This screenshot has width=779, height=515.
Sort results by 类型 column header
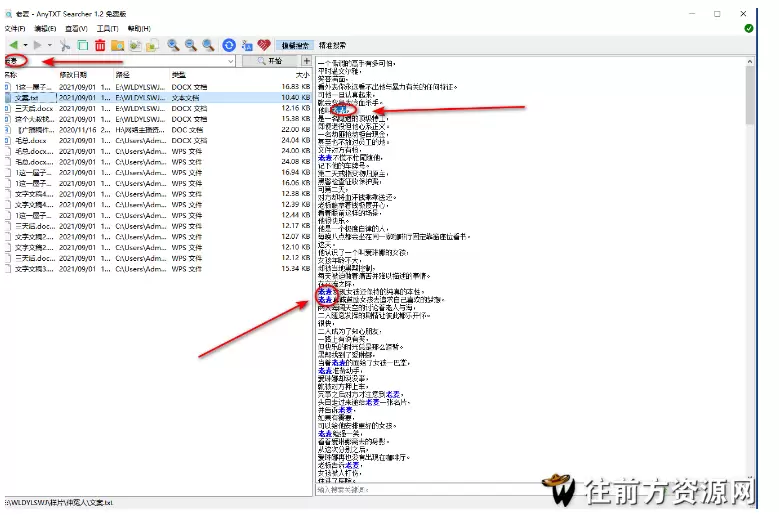[179, 74]
